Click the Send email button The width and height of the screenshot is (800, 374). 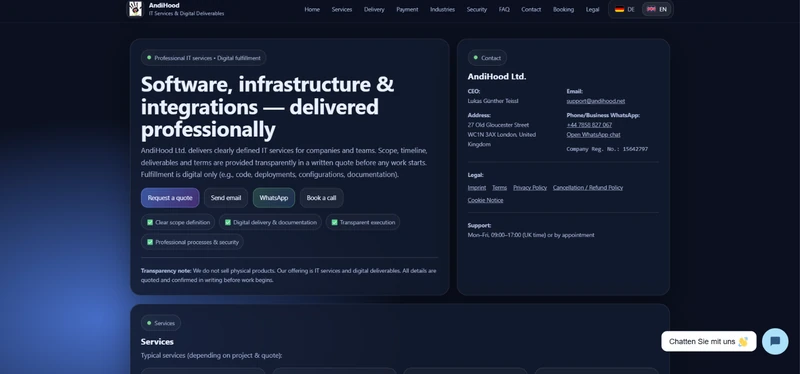coord(226,198)
